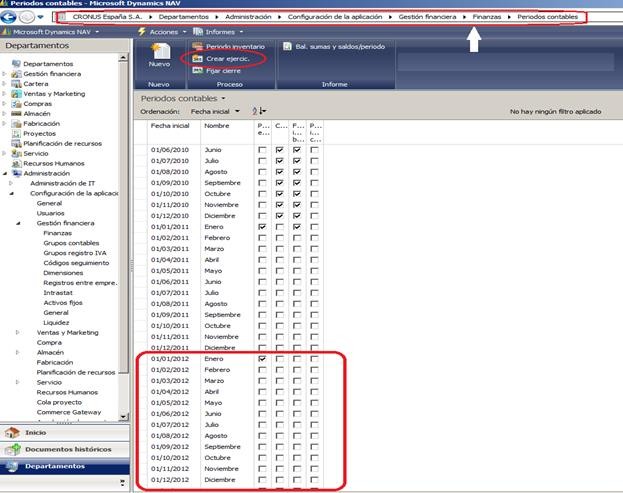Image resolution: width=623 pixels, height=493 pixels.
Task: Collapse the Administración node arrow
Action: tap(5, 173)
